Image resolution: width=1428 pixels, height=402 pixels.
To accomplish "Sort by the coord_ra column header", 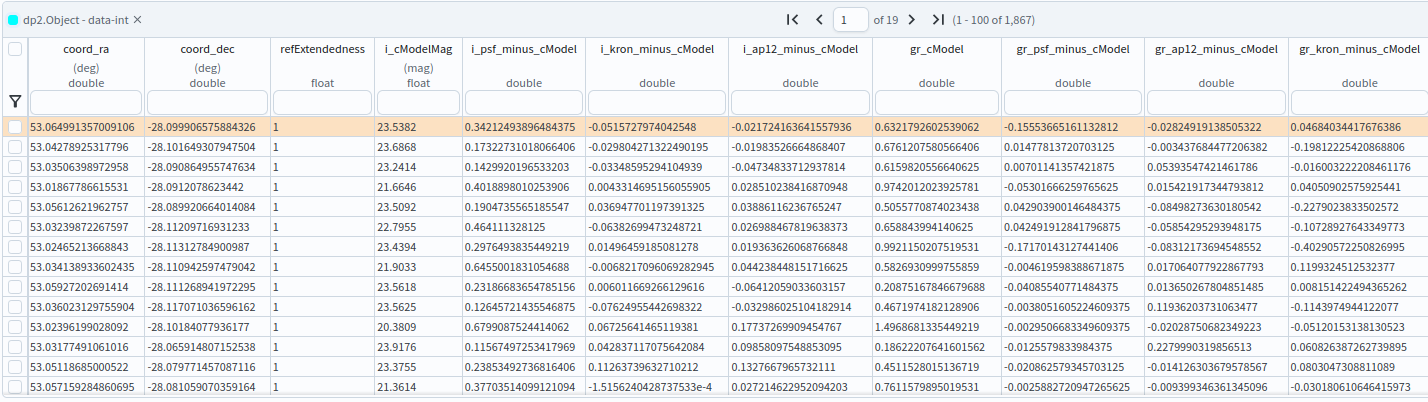I will pos(86,49).
